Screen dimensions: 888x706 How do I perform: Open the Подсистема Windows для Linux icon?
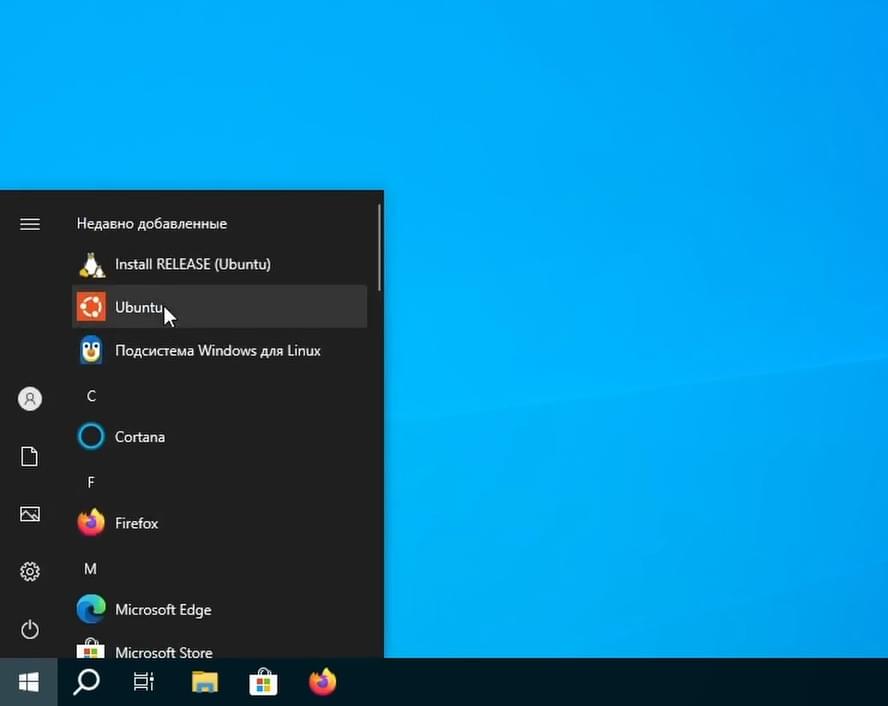pos(91,350)
